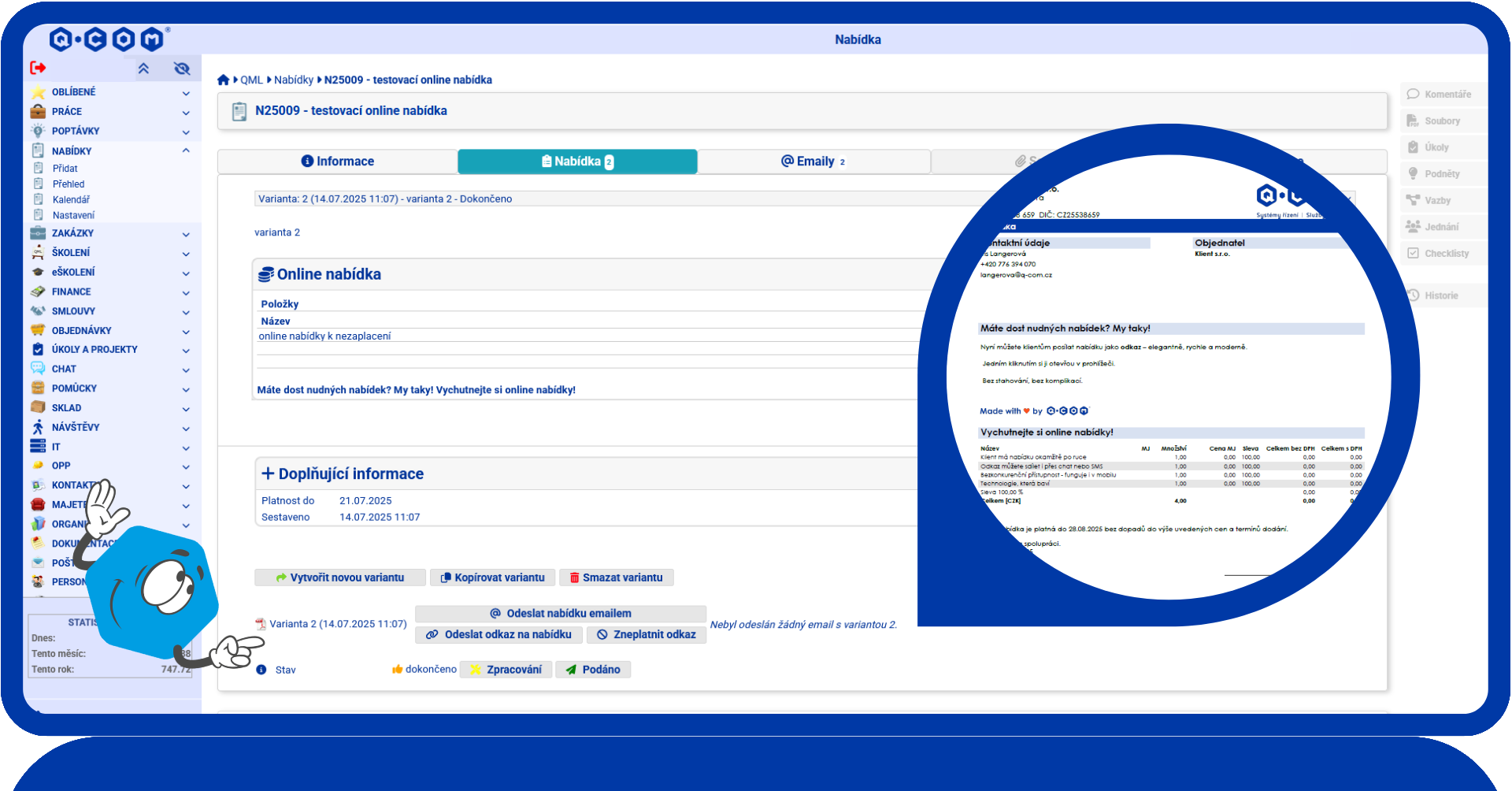Viewport: 1512px width, 791px height.
Task: Click Smazat variantu button
Action: [617, 577]
